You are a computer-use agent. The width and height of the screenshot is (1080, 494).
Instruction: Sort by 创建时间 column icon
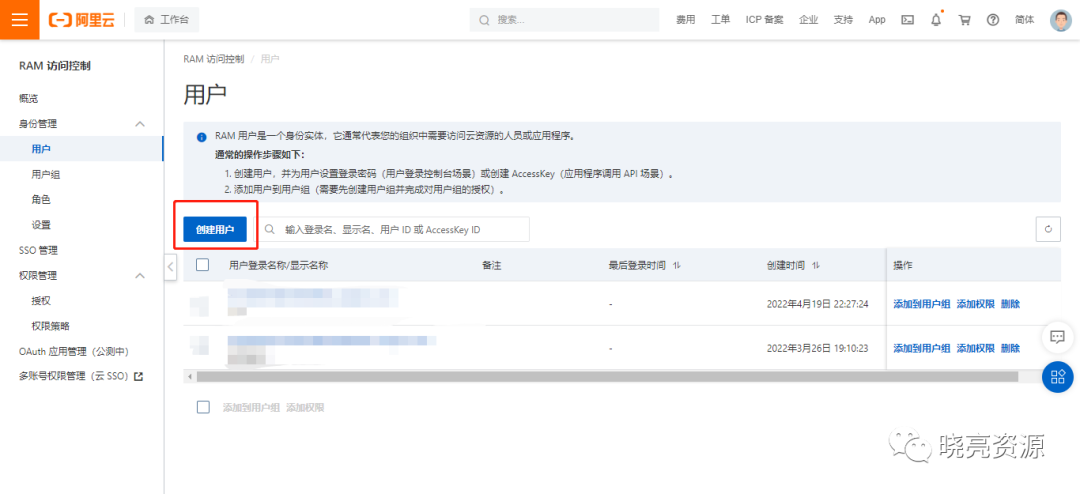[x=816, y=265]
